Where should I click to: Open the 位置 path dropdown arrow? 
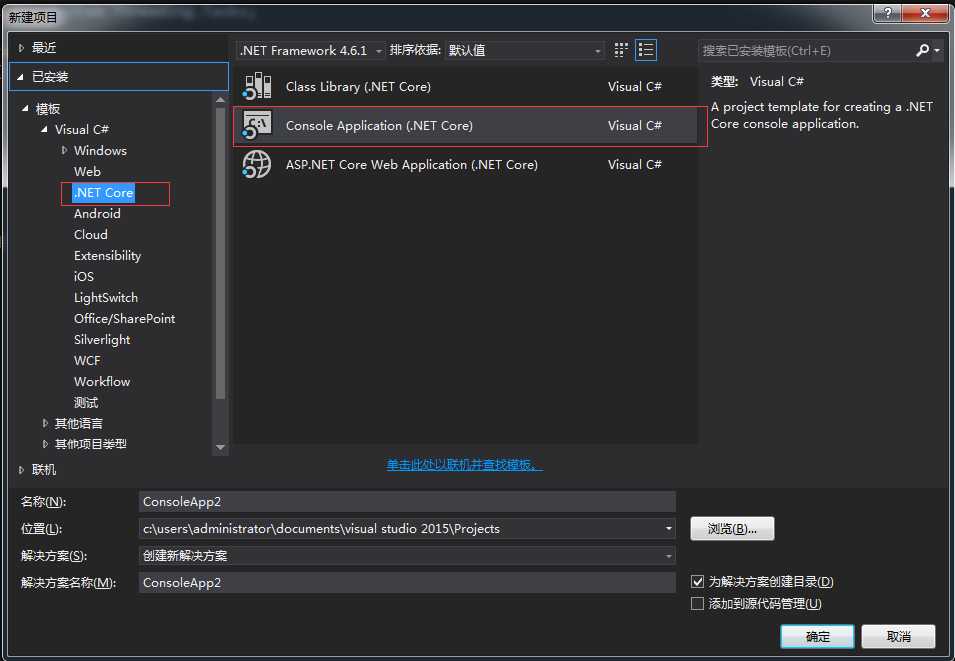tap(669, 528)
